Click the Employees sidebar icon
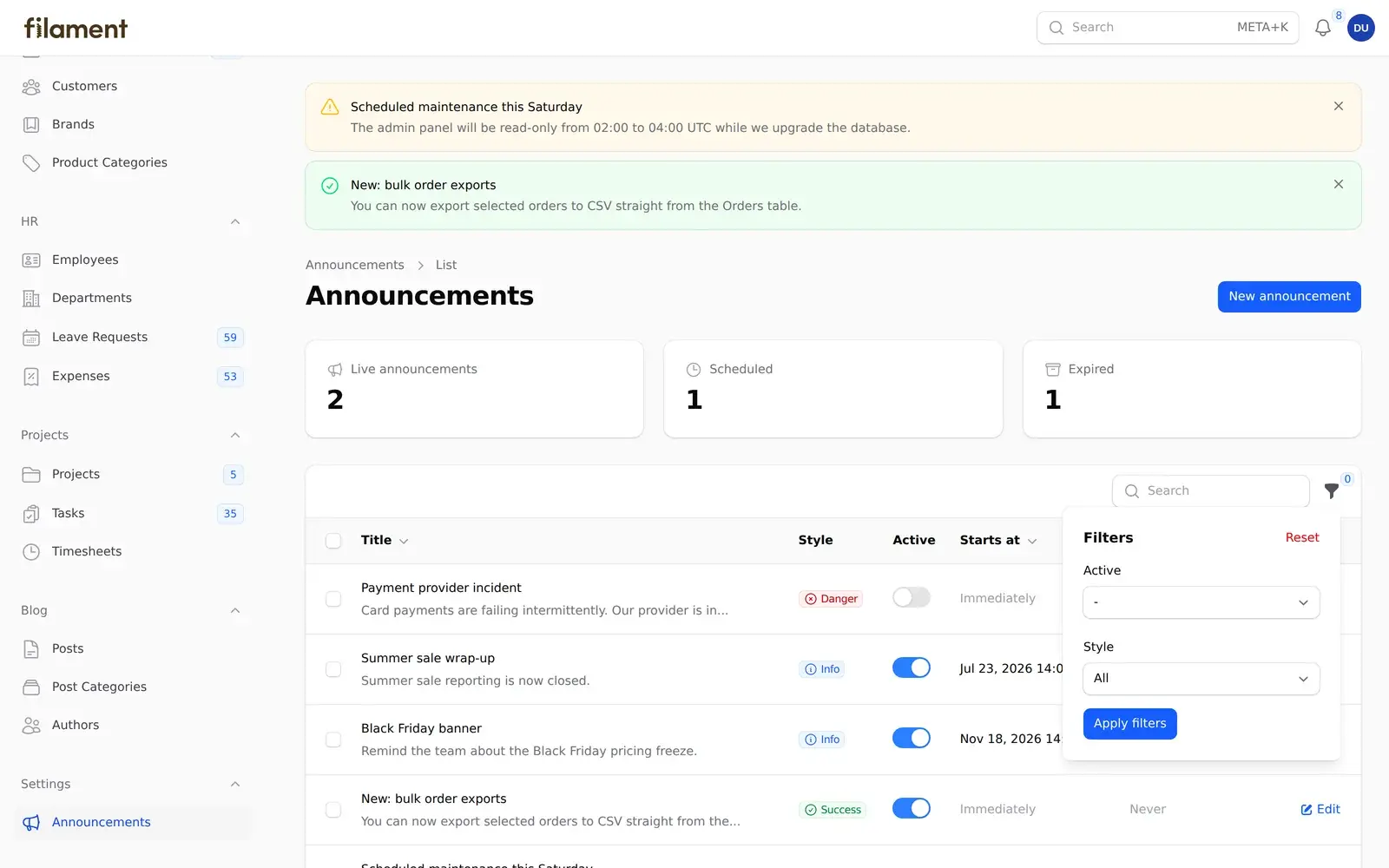Viewport: 1389px width, 868px height. point(31,260)
